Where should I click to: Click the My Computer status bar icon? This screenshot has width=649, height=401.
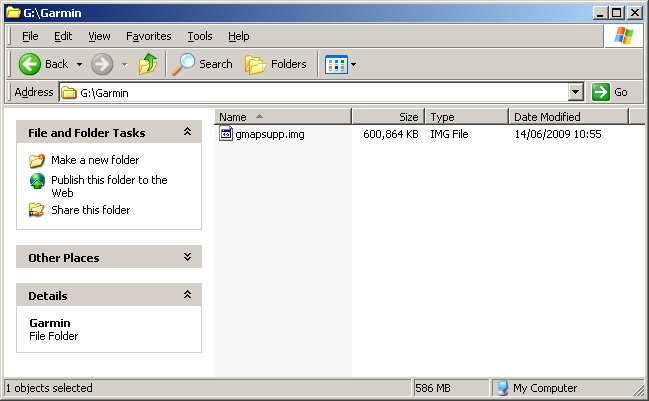click(502, 388)
